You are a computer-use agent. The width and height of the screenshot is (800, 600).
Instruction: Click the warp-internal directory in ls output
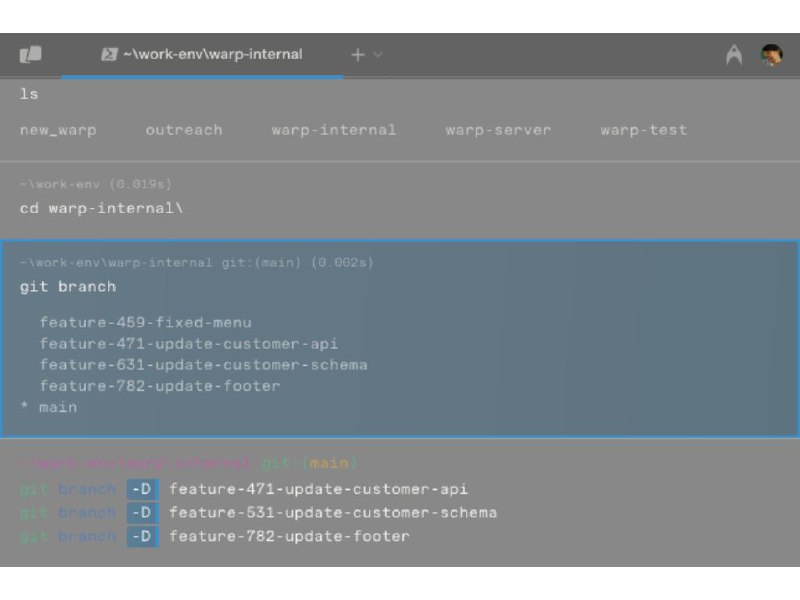pyautogui.click(x=334, y=130)
